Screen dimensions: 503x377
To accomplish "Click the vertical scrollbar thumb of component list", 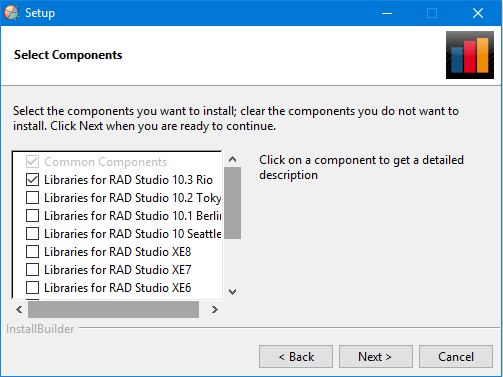I will [x=232, y=203].
